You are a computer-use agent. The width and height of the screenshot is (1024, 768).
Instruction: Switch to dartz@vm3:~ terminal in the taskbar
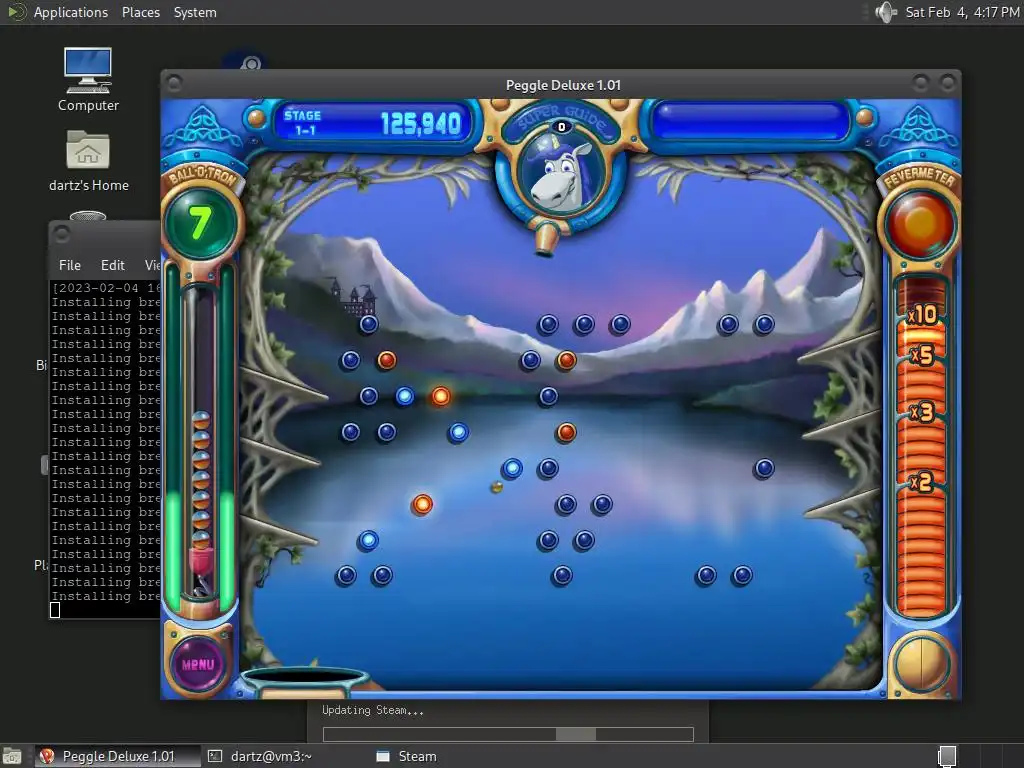(x=259, y=756)
